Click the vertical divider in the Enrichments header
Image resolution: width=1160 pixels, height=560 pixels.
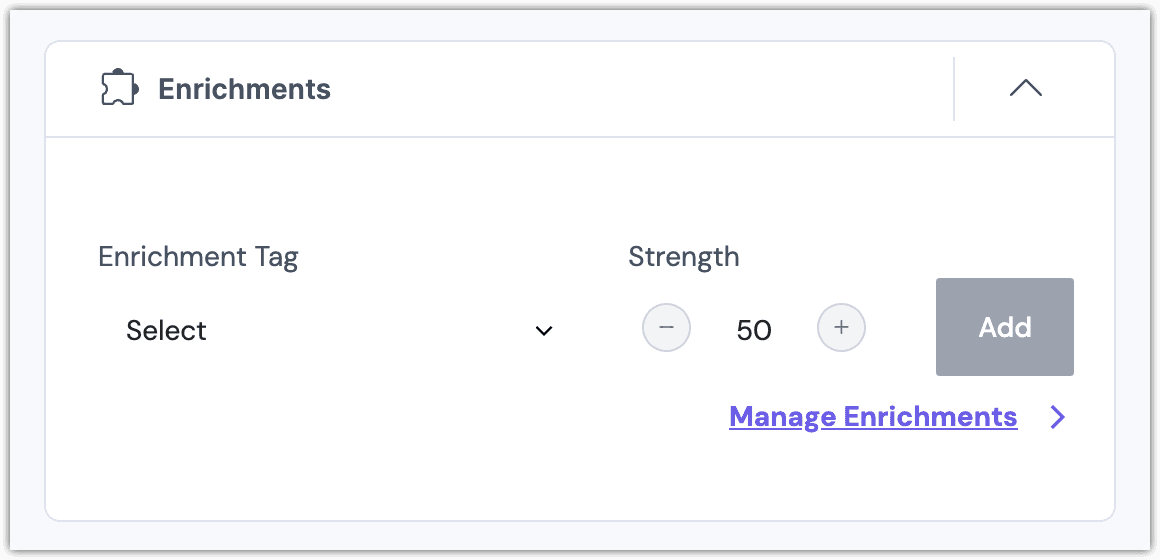[x=954, y=89]
